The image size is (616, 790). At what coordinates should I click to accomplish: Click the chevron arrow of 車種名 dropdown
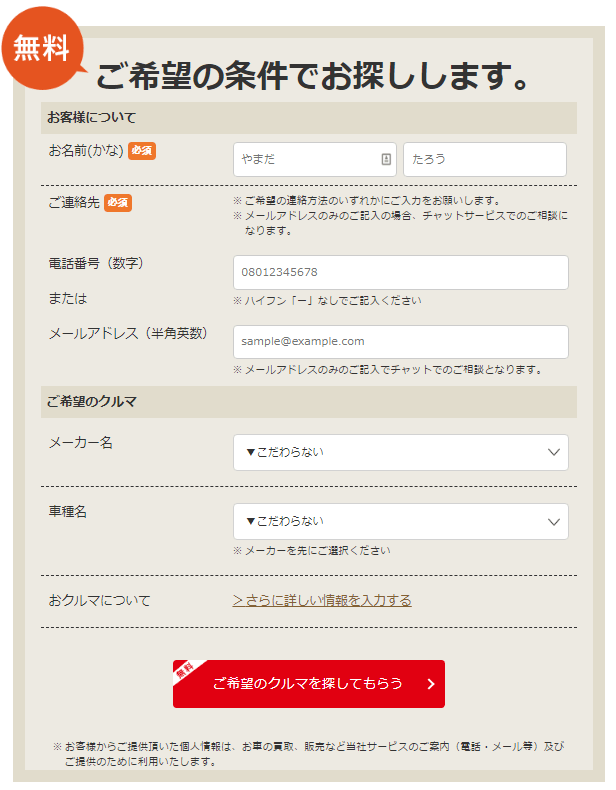click(554, 521)
